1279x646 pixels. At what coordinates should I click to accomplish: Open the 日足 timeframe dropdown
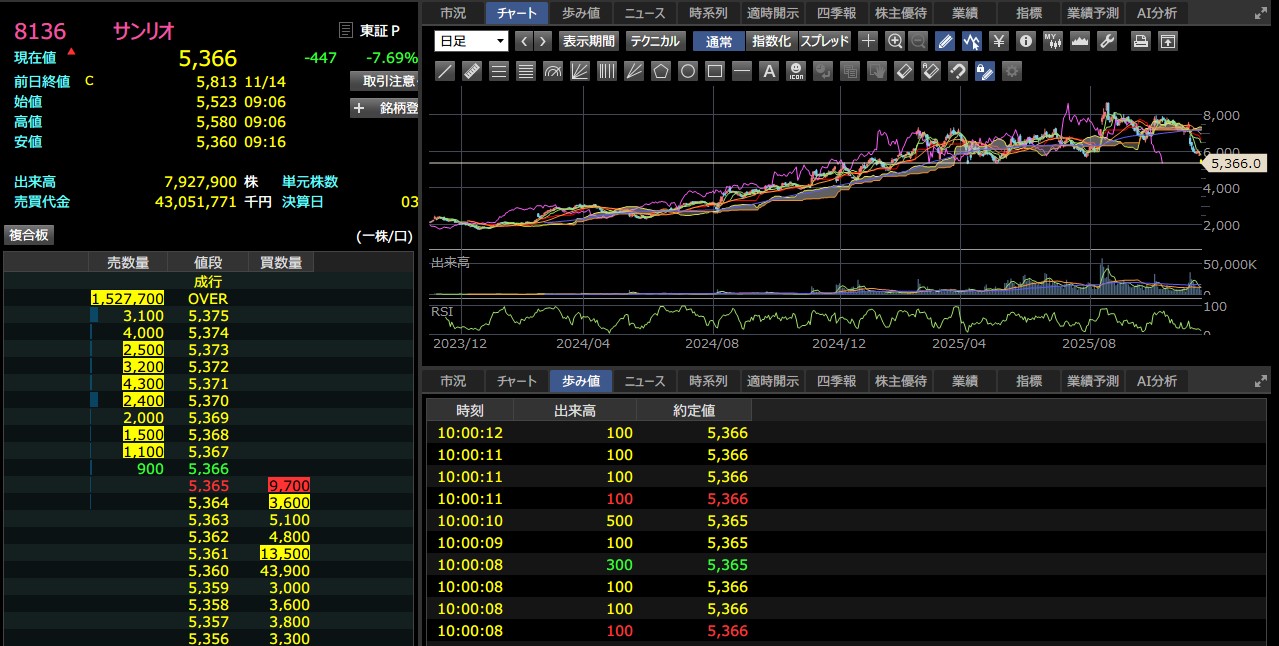[472, 41]
